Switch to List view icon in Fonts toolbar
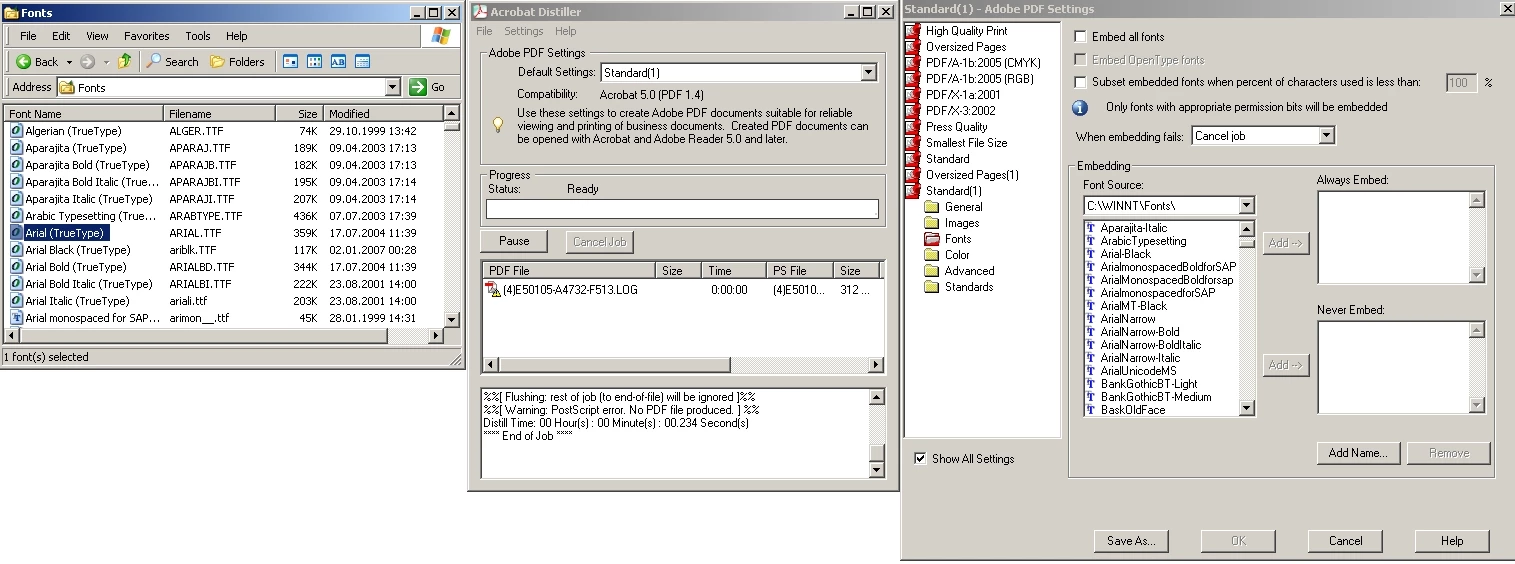 point(315,62)
